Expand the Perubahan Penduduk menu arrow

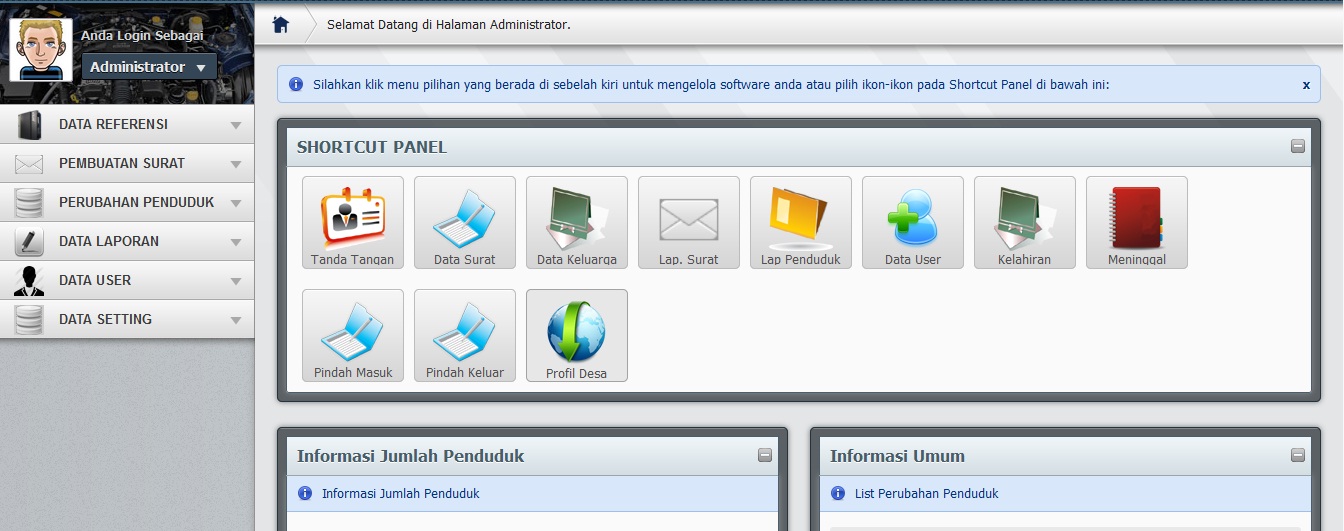point(236,204)
